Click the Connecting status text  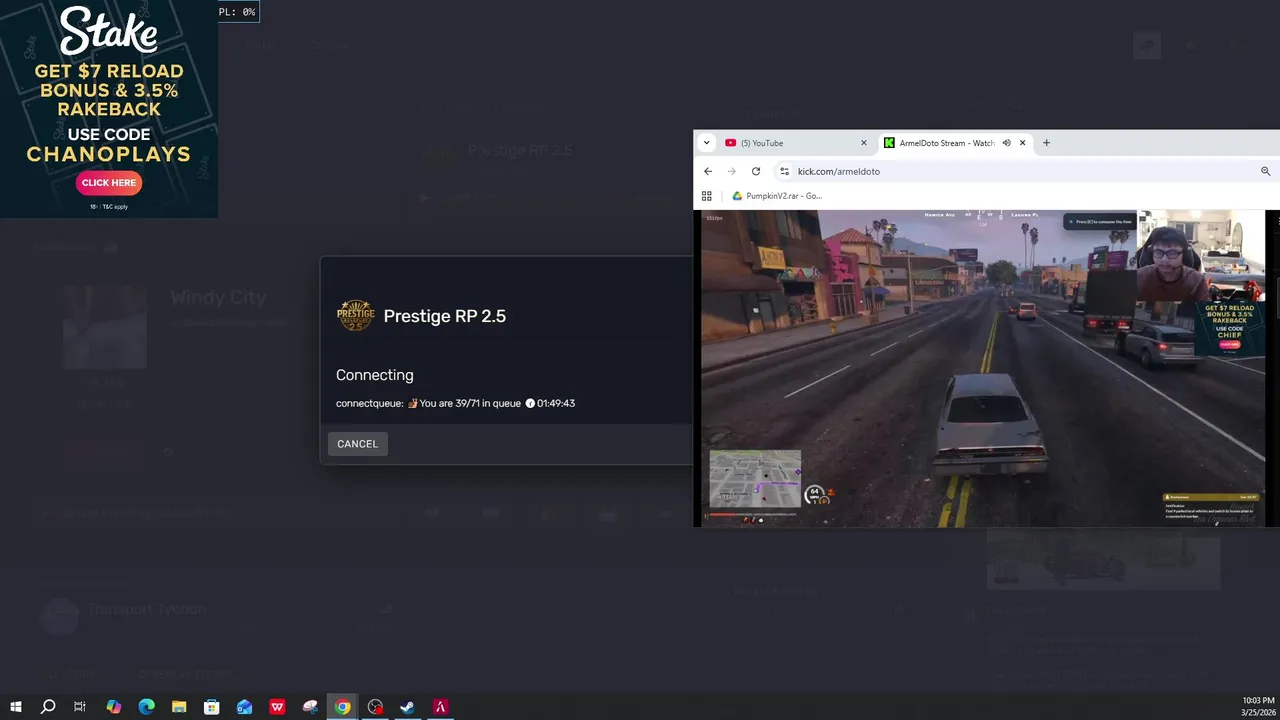(x=375, y=375)
